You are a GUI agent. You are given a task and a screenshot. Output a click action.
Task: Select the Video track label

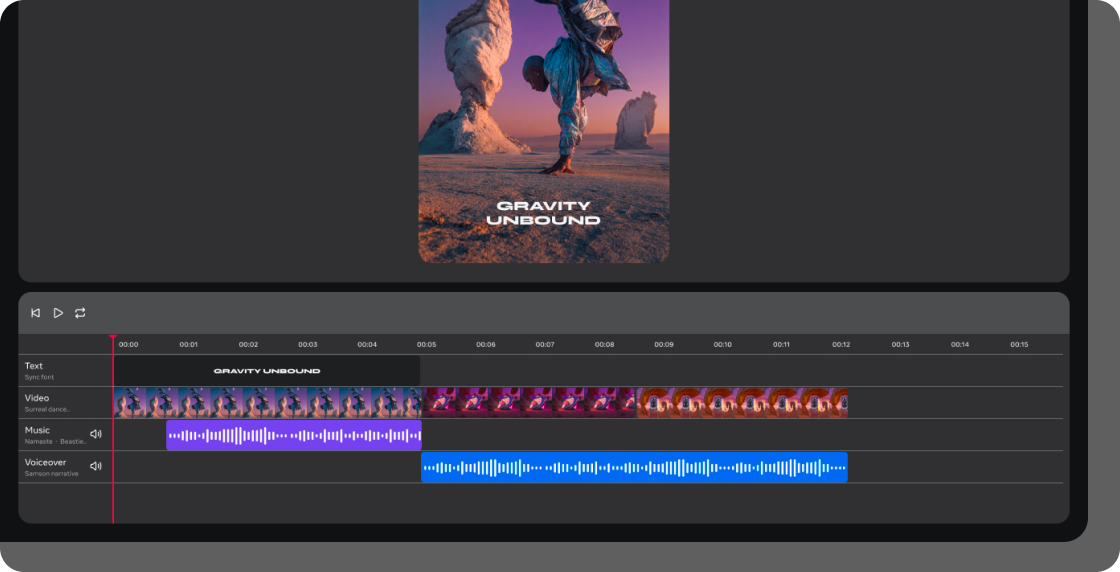click(x=37, y=398)
